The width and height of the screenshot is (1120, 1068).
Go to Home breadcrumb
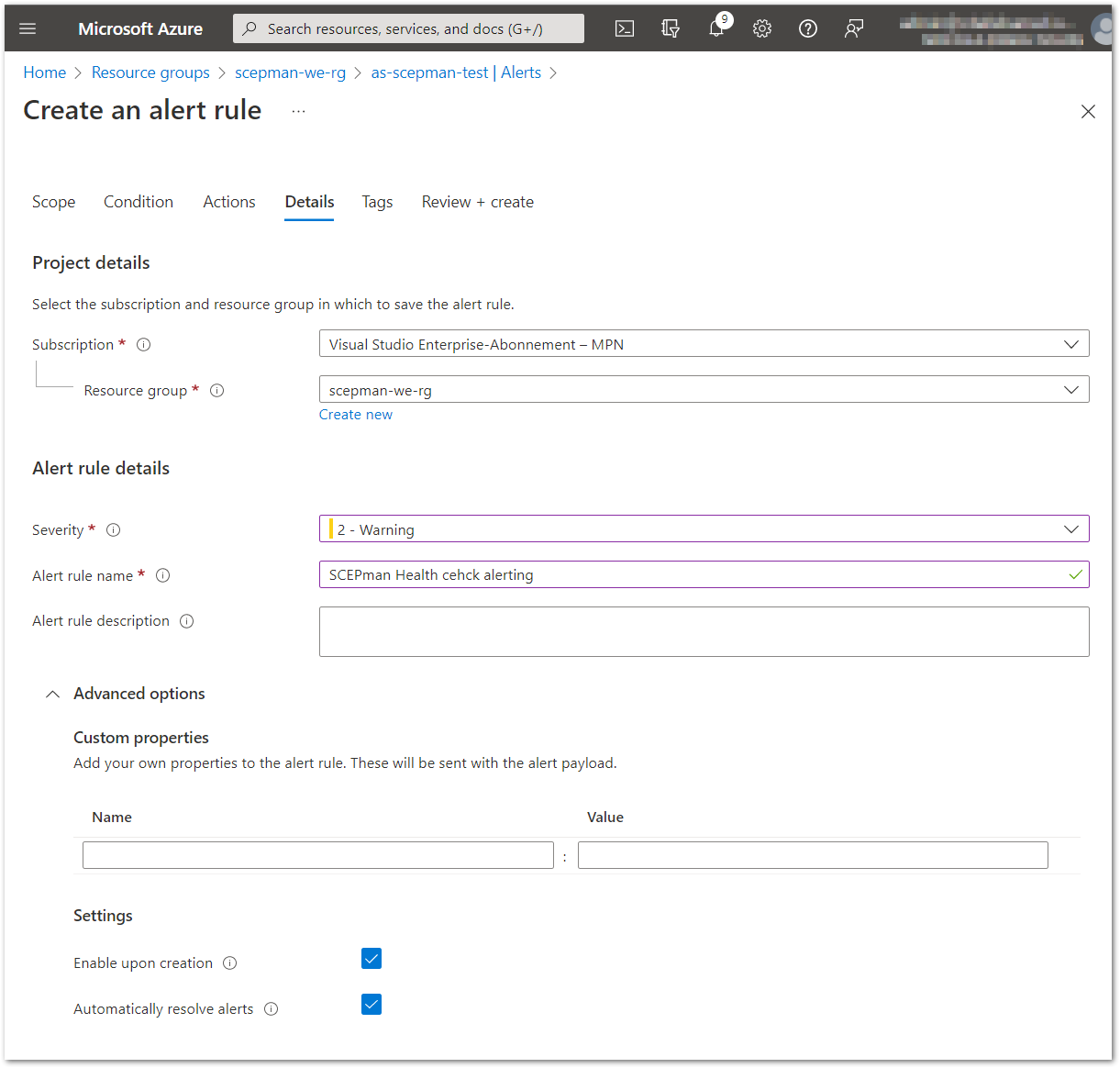[45, 72]
